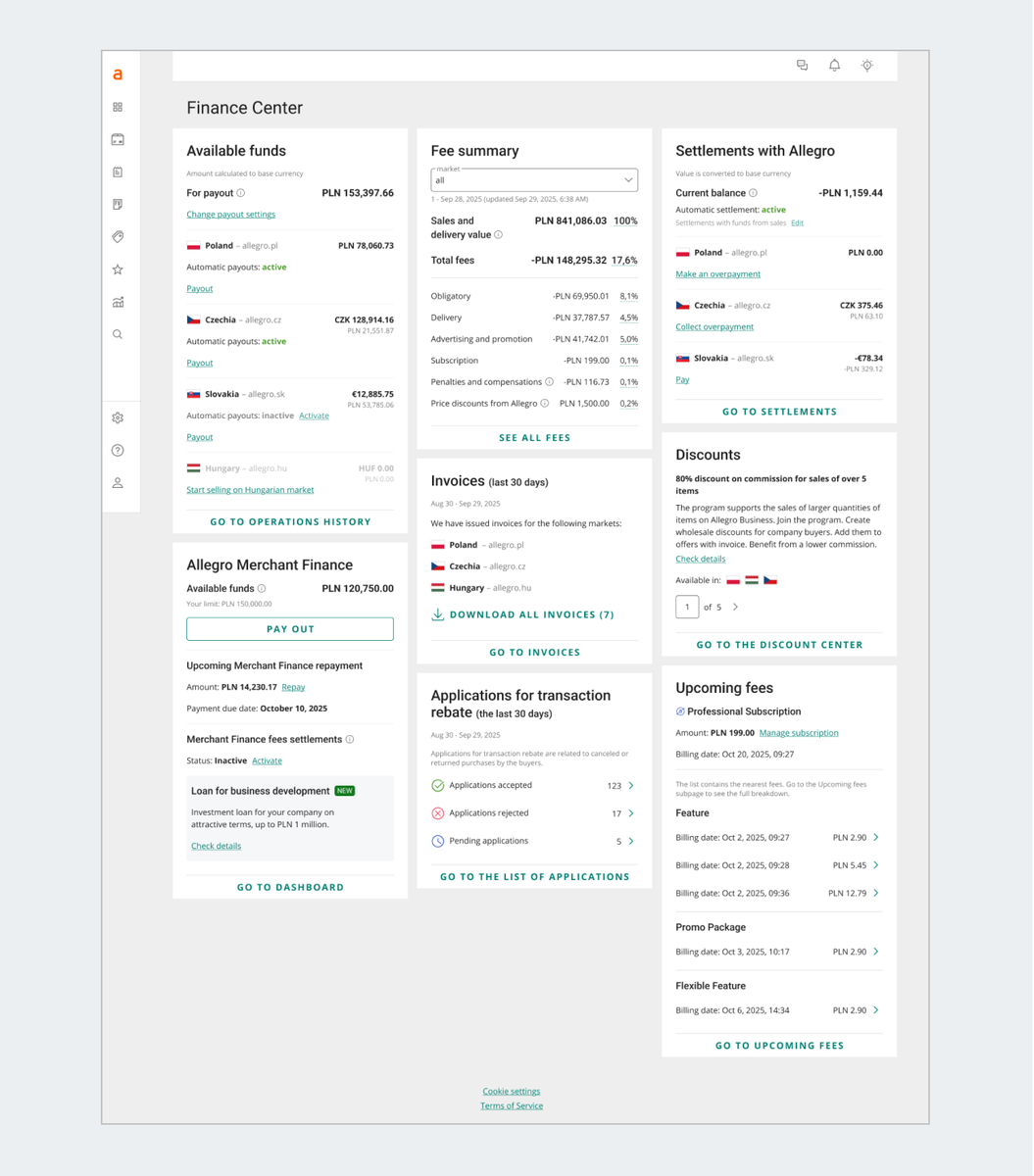
Task: Open the statistics chart icon in the sidebar
Action: pyautogui.click(x=118, y=302)
